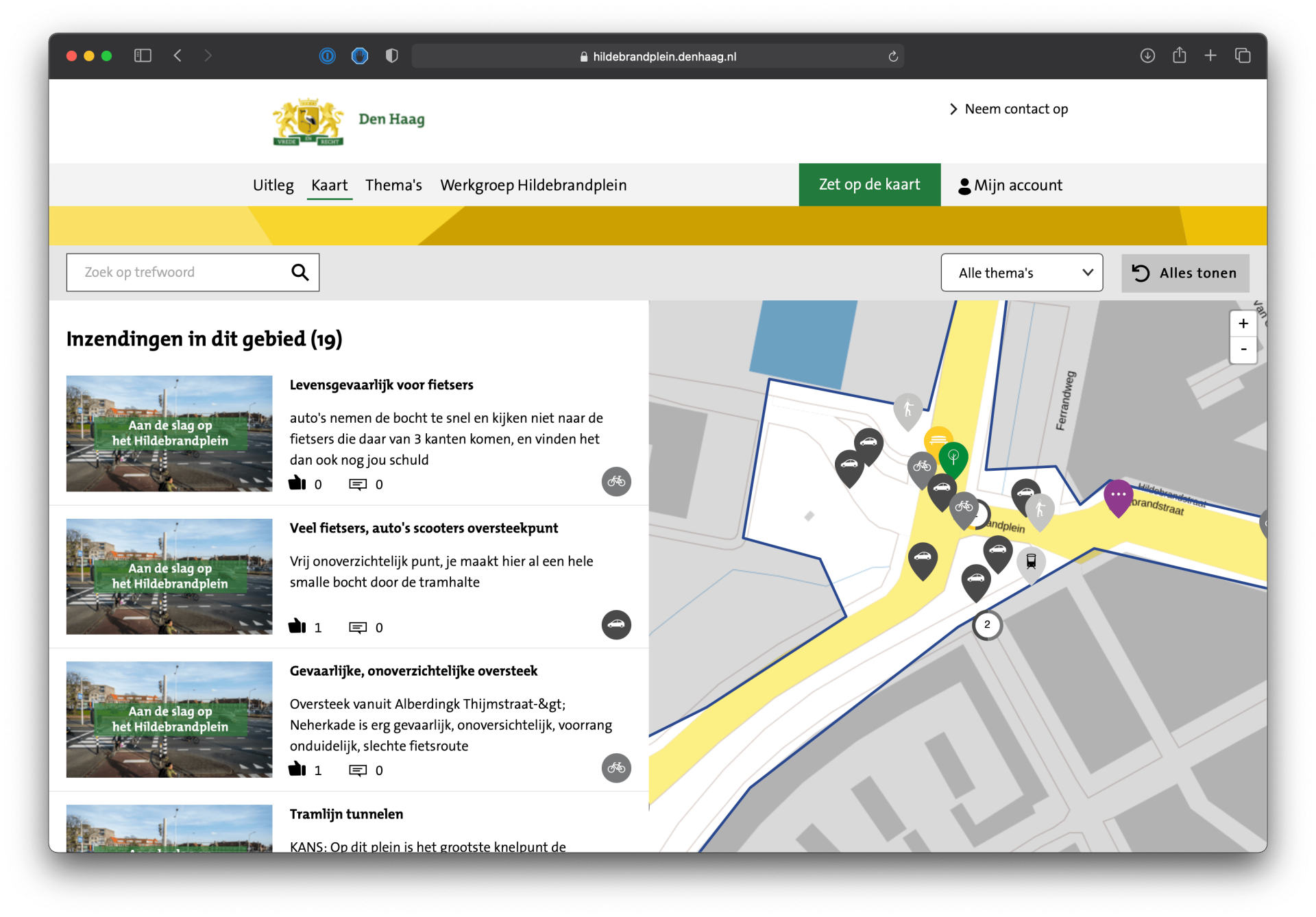Image resolution: width=1316 pixels, height=917 pixels.
Task: Open the Tramlijn tunnelen submission title
Action: click(x=346, y=814)
